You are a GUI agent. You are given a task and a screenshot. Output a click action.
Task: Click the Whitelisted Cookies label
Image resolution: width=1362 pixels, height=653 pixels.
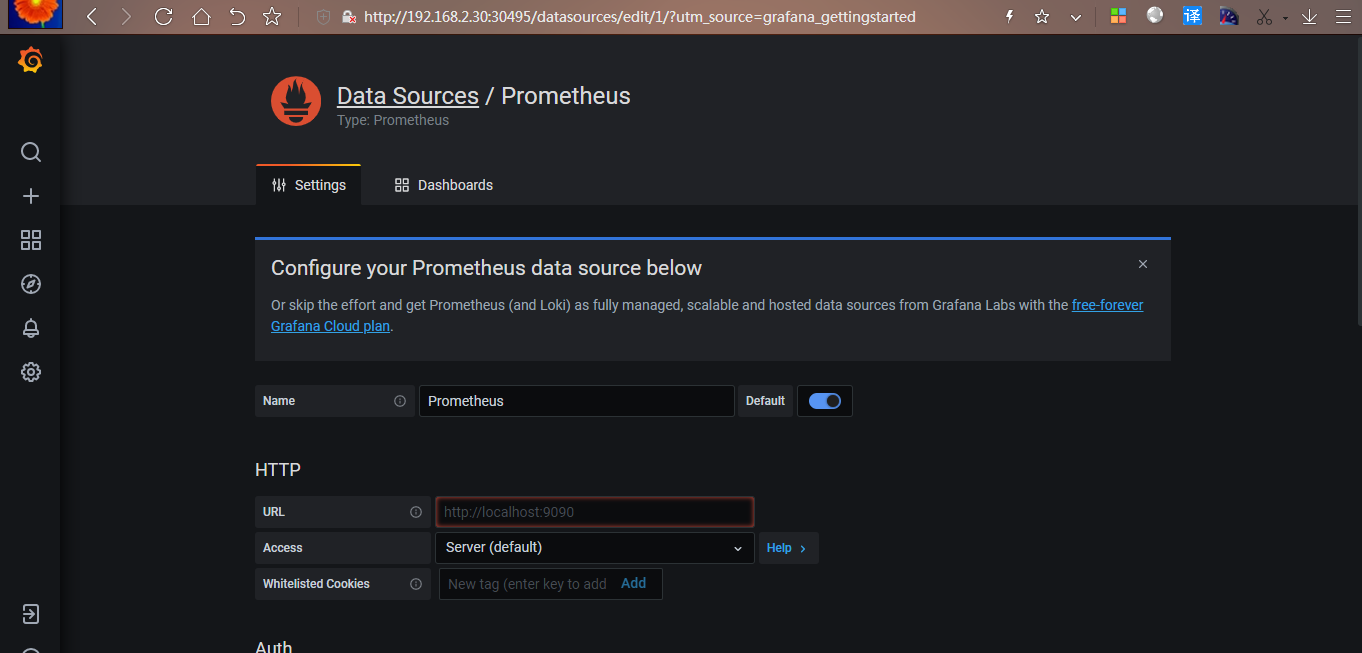coord(316,584)
